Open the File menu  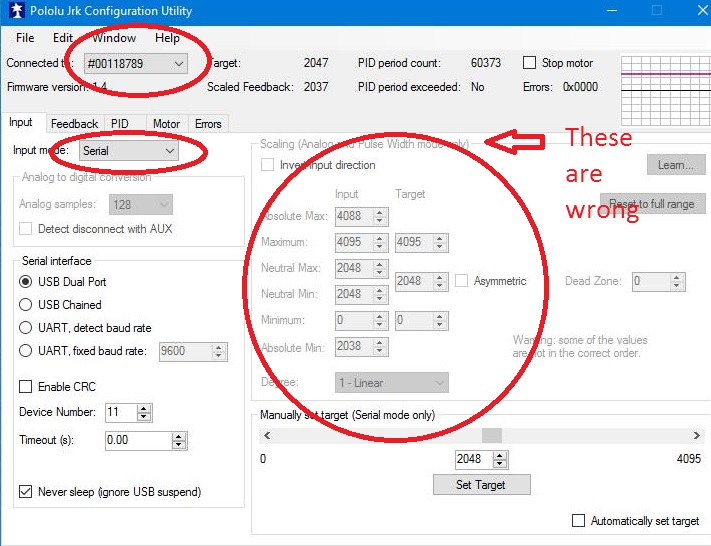[x=25, y=38]
